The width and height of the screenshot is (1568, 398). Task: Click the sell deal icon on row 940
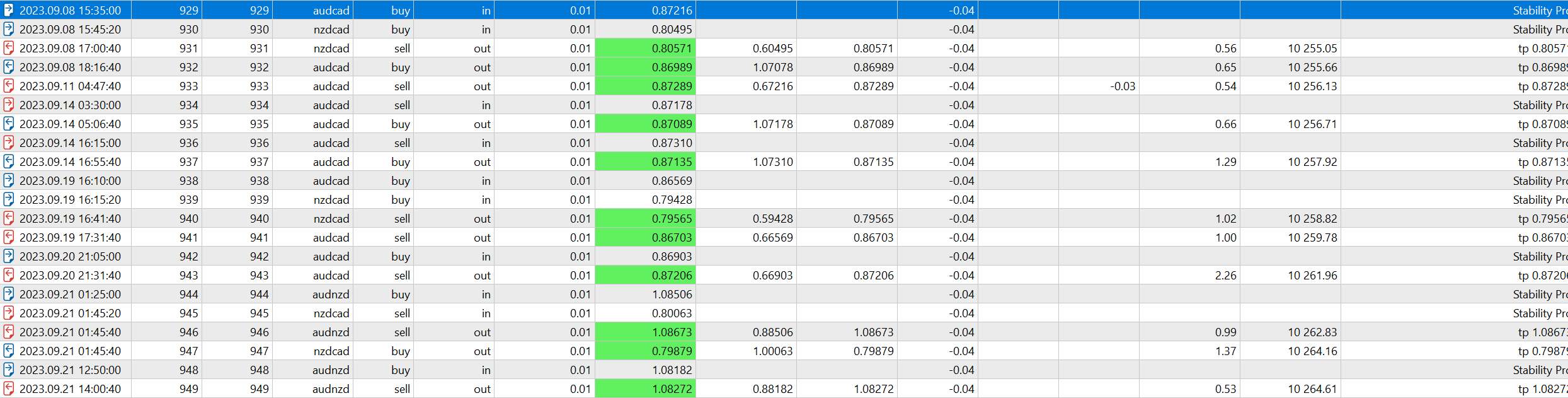pyautogui.click(x=9, y=218)
